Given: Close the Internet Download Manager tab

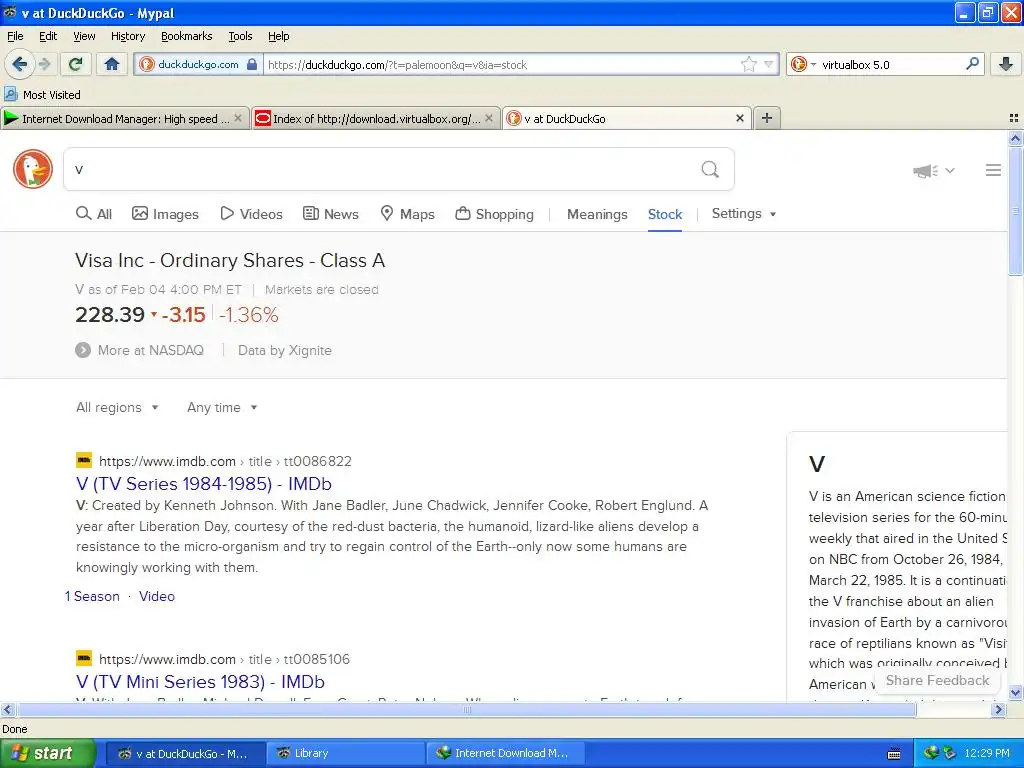Looking at the screenshot, I should tap(238, 118).
